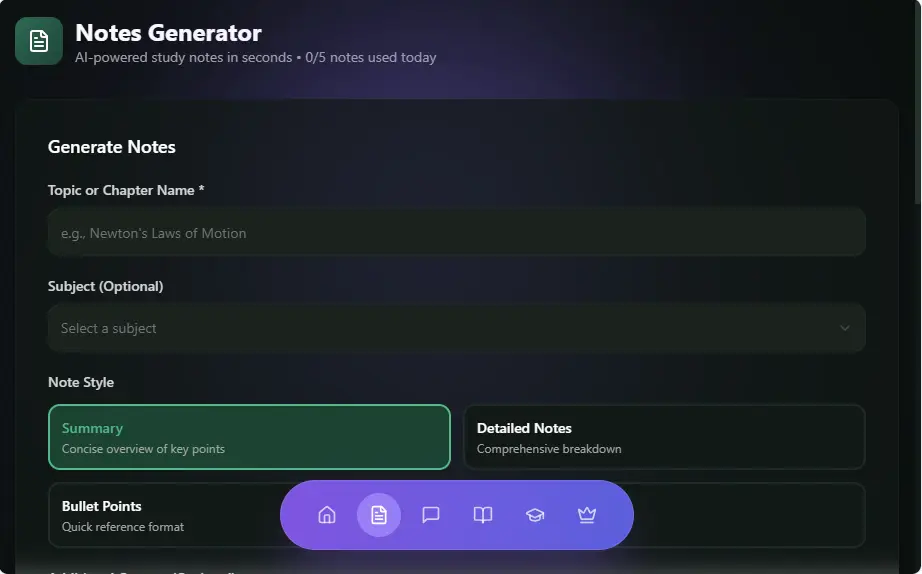Select the highlighted notes document icon in nav bar
The image size is (922, 574).
point(379,515)
